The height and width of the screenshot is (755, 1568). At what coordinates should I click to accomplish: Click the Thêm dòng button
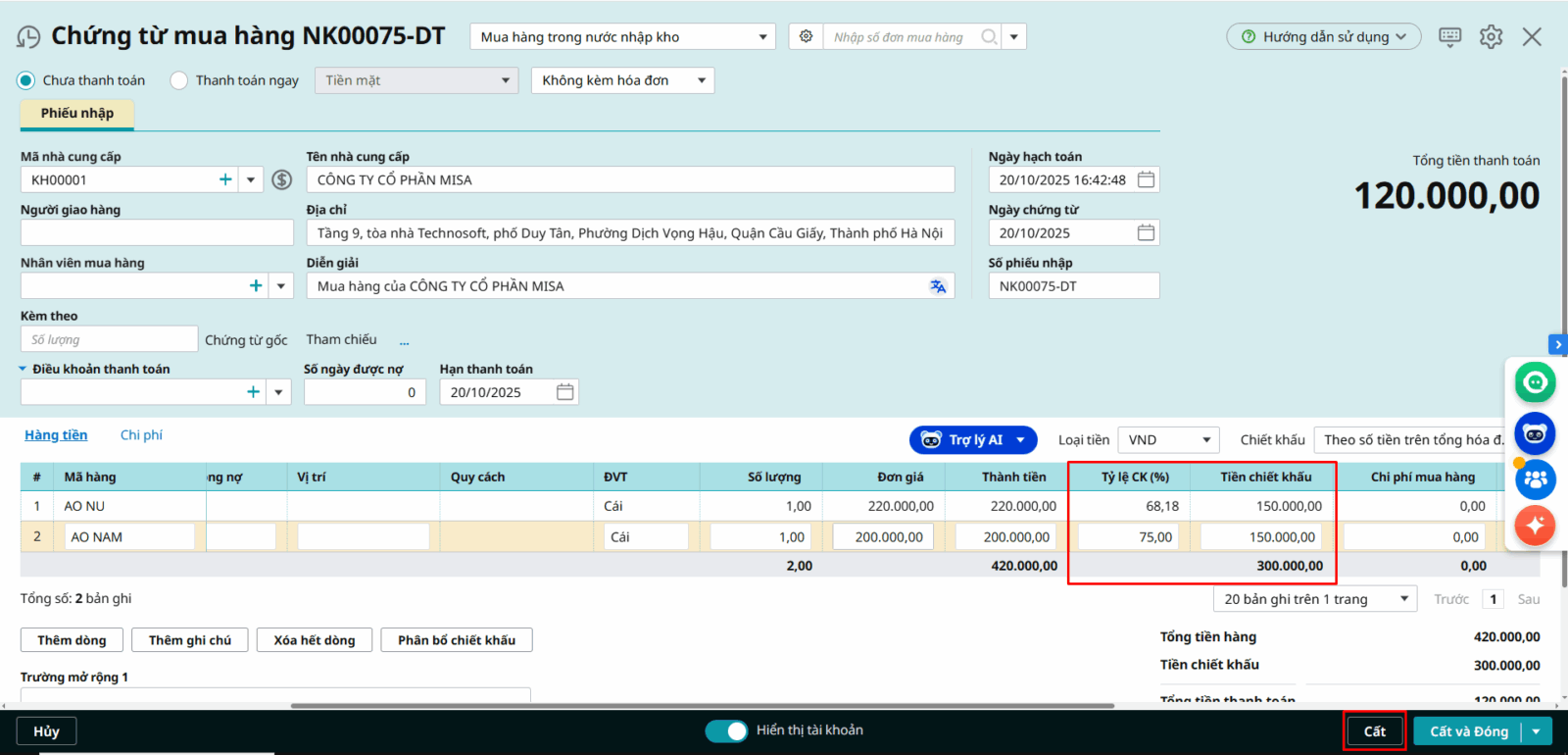click(72, 640)
